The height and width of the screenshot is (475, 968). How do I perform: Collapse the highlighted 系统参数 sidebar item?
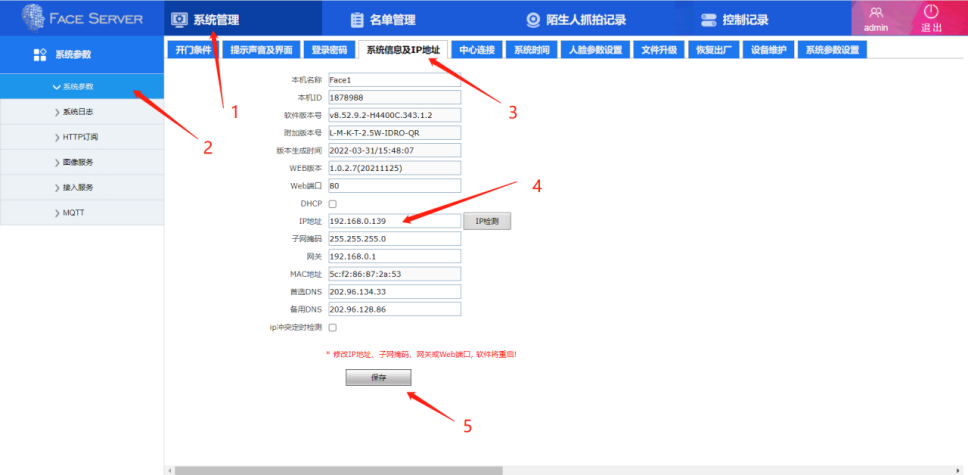(x=82, y=86)
